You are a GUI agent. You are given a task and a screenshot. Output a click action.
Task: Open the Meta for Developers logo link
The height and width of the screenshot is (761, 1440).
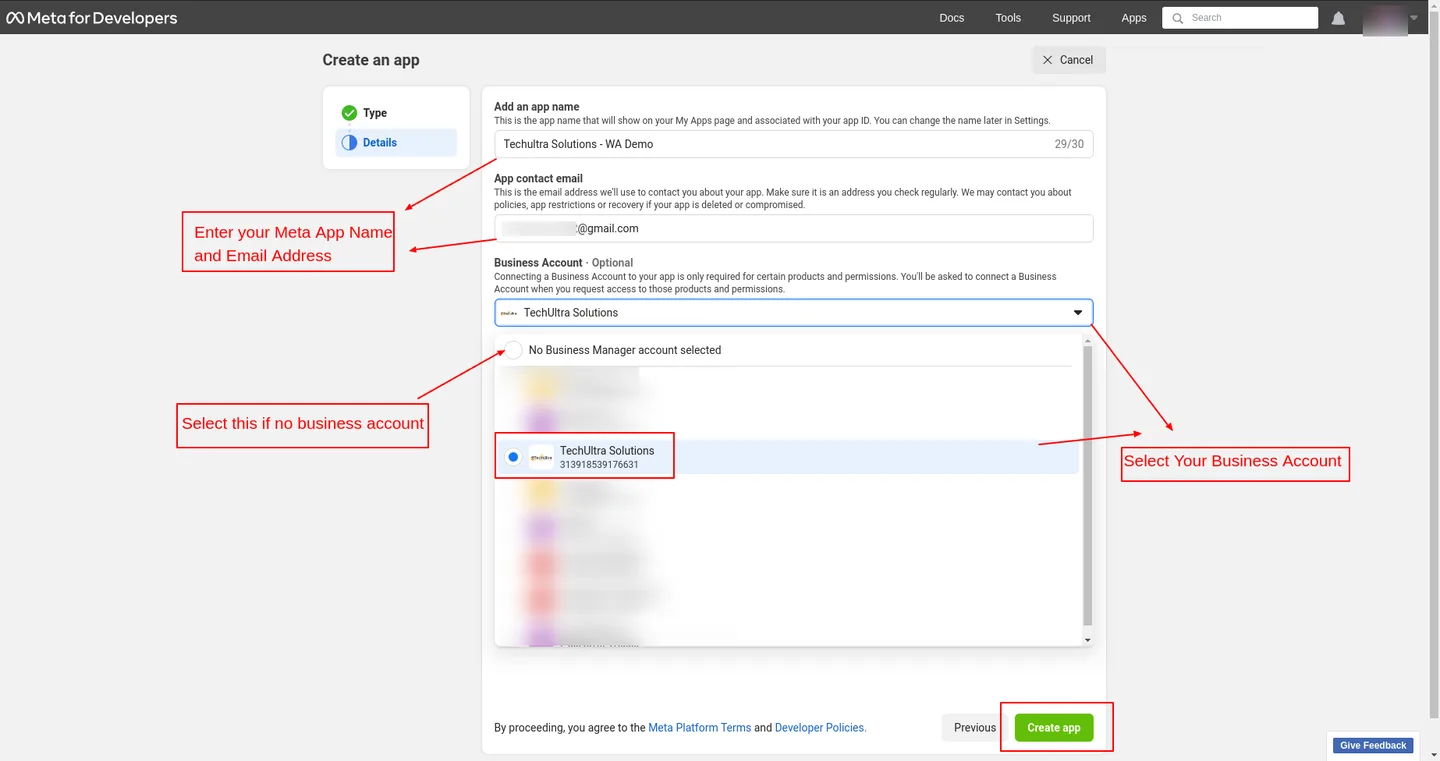pos(92,18)
